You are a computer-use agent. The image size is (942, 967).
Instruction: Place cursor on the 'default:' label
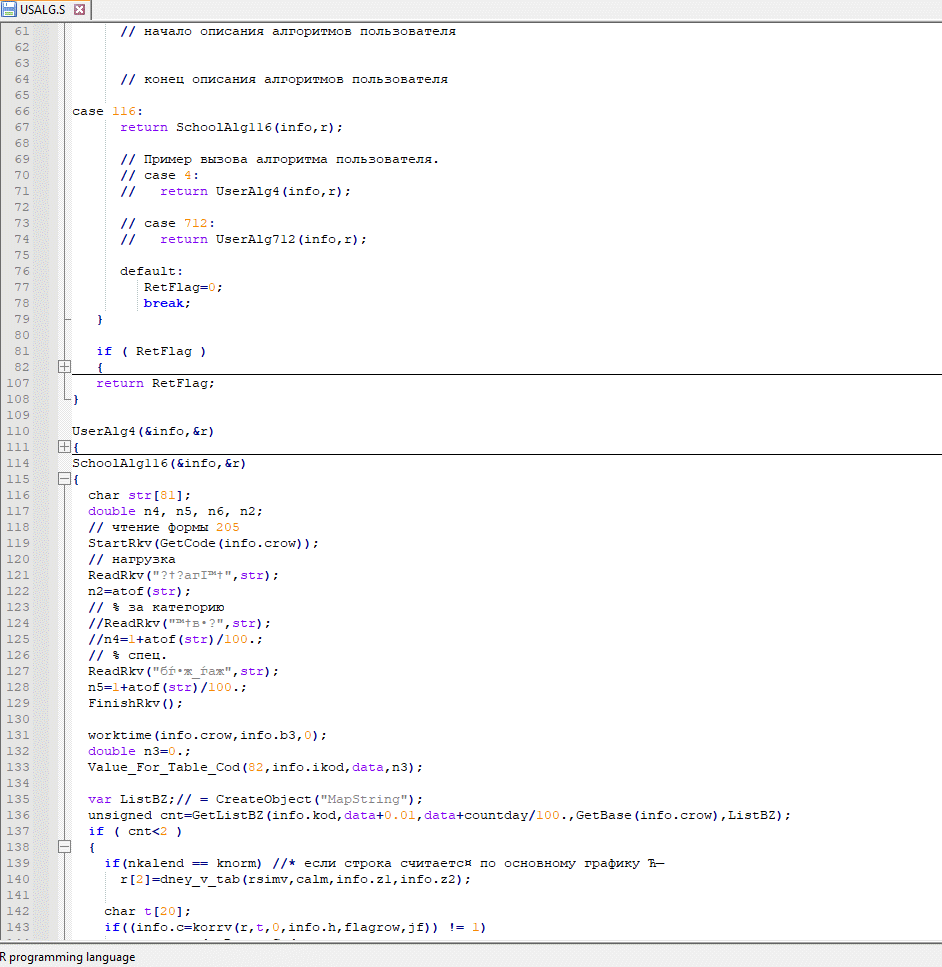click(151, 271)
